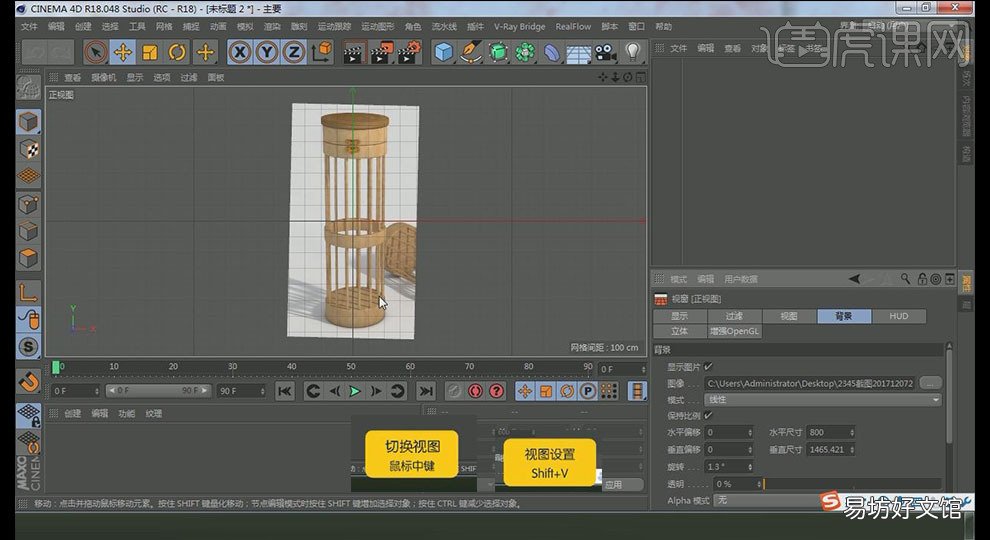Open 用户数据 menu in attribute manager
Image resolution: width=990 pixels, height=540 pixels.
(741, 279)
